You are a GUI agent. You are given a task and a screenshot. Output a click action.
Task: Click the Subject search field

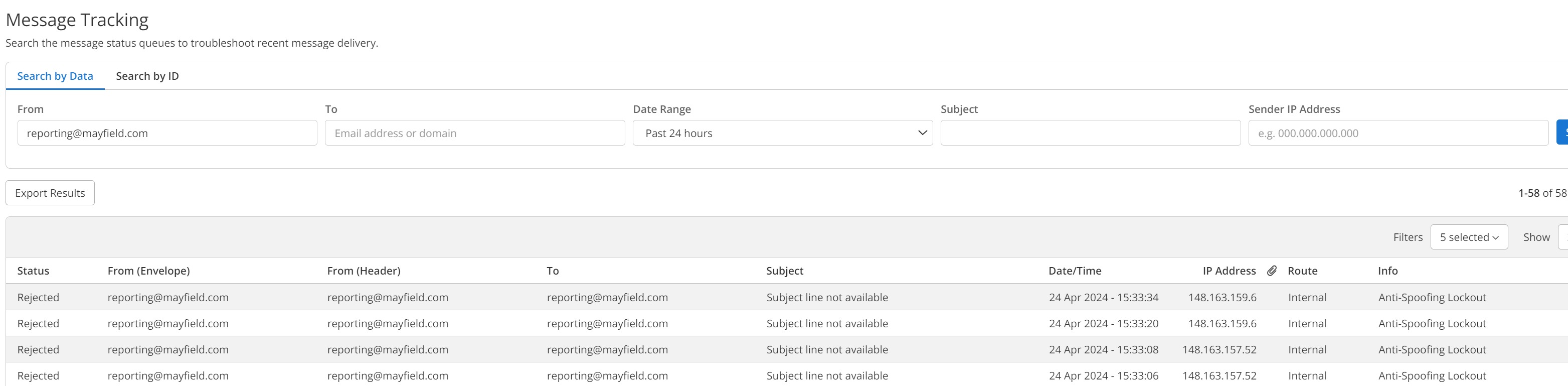pos(1090,133)
